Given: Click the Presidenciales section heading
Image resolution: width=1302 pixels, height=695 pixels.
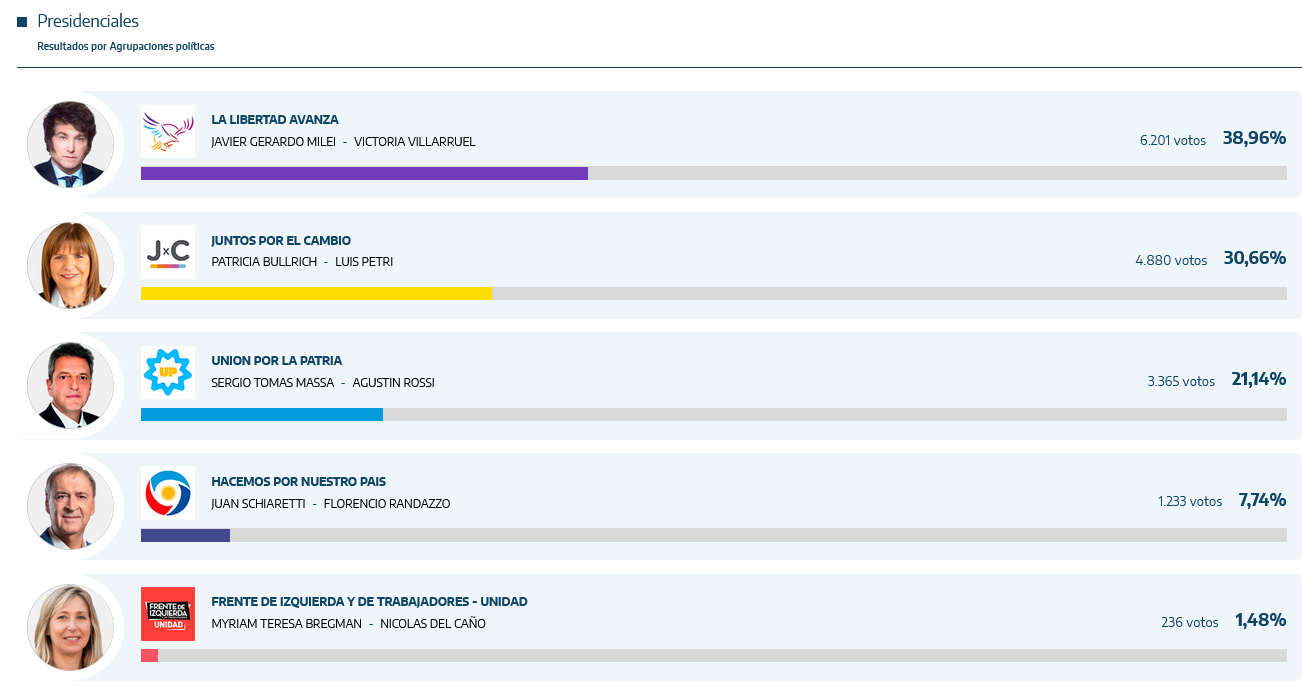Looking at the screenshot, I should (88, 21).
